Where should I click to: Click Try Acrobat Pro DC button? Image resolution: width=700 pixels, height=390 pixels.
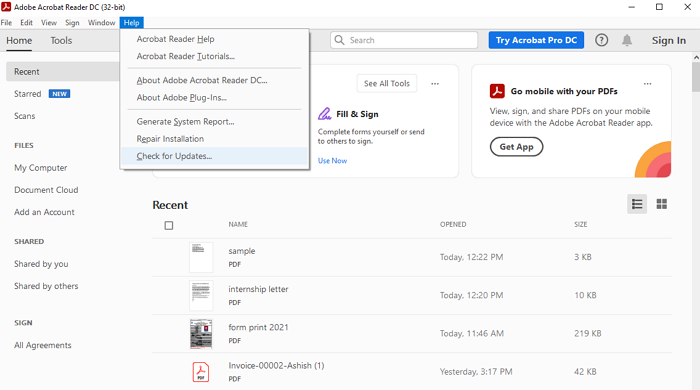point(536,40)
